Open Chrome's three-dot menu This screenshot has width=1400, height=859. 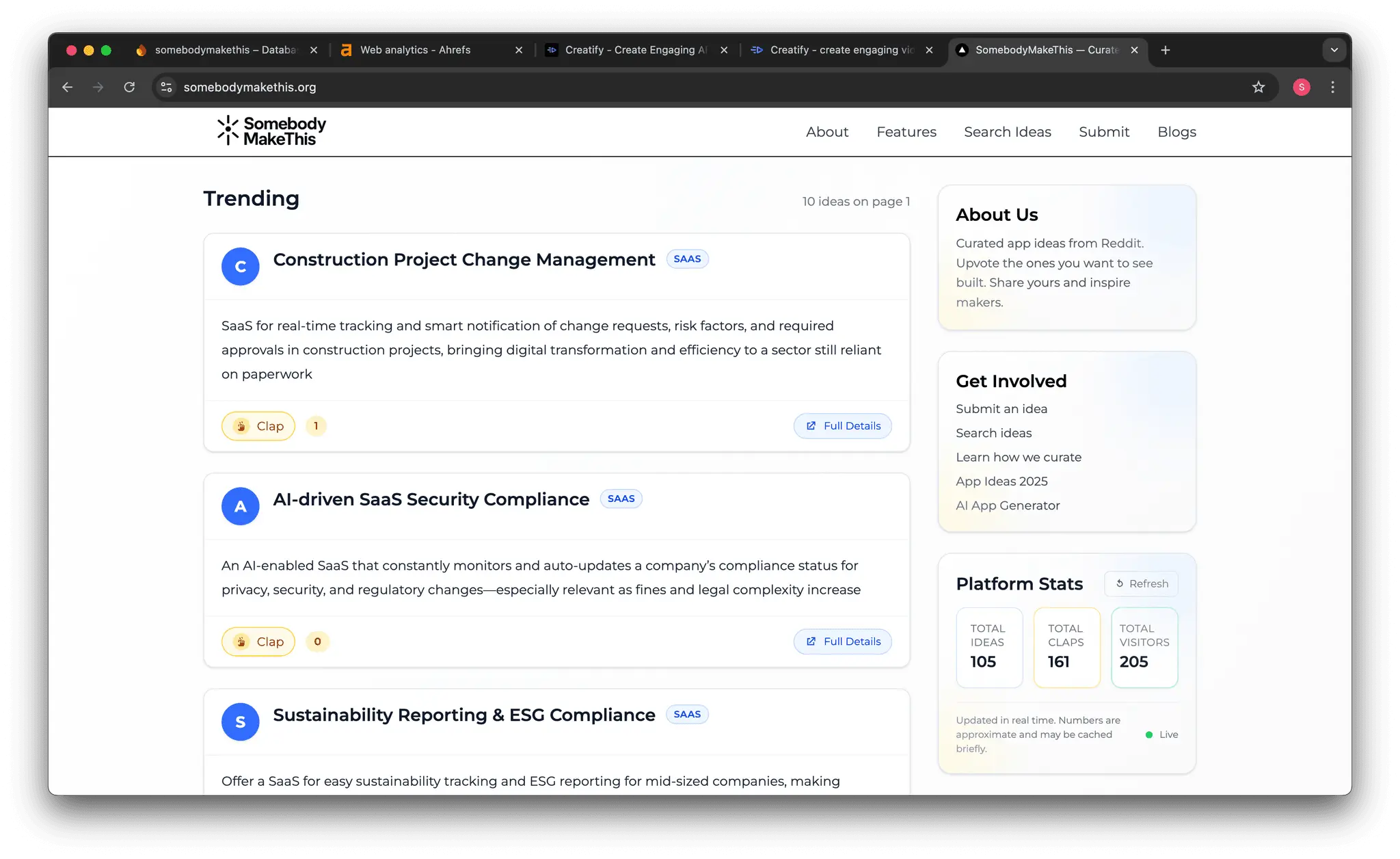coord(1332,87)
